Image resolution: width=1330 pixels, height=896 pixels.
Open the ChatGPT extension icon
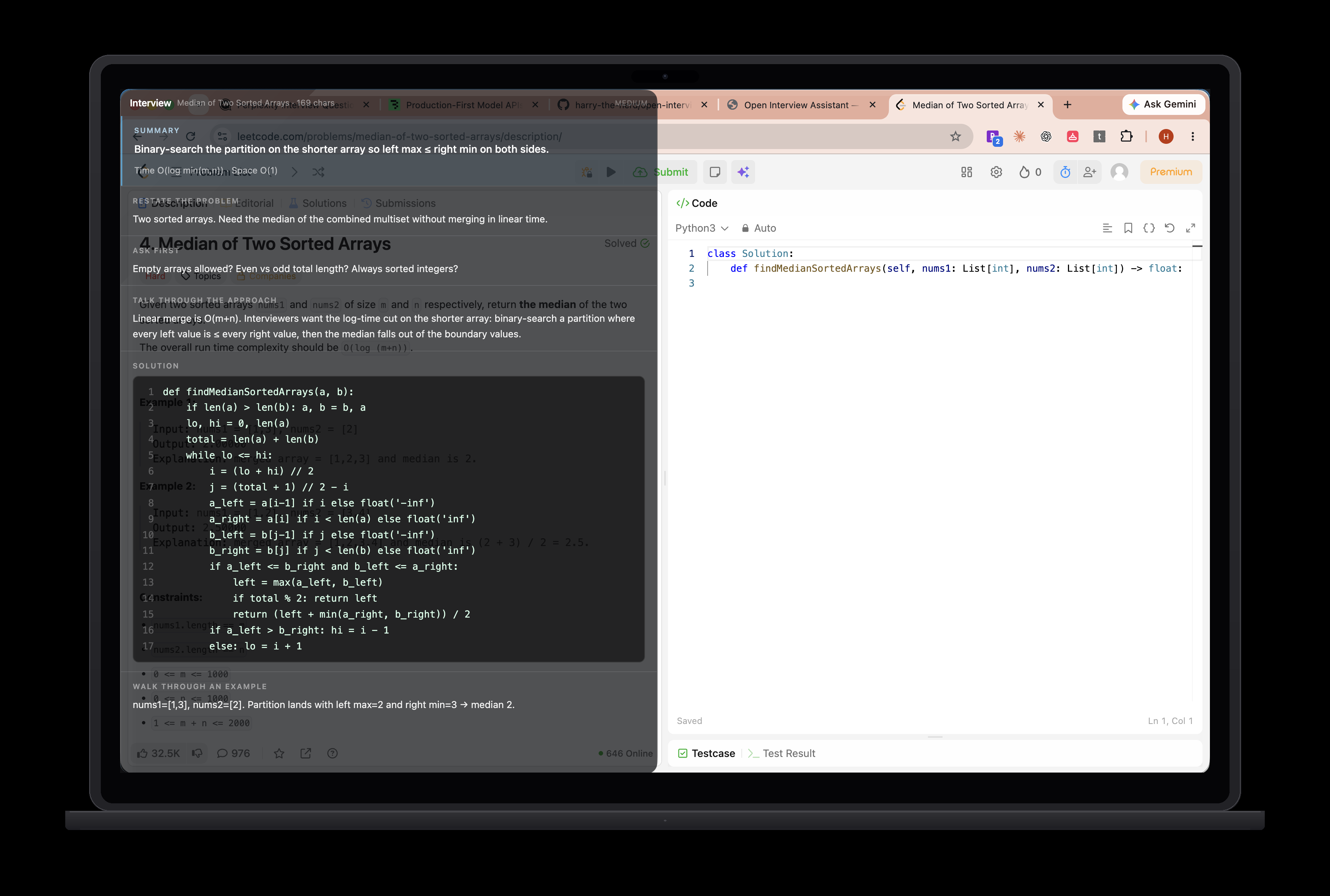click(1046, 136)
